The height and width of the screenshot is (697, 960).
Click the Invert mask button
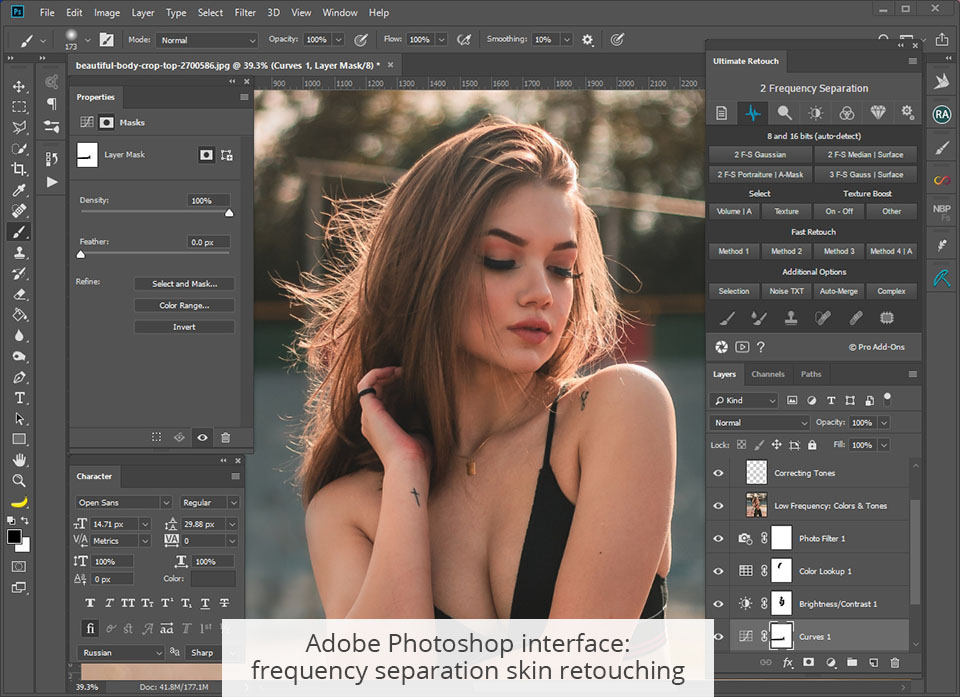[184, 327]
